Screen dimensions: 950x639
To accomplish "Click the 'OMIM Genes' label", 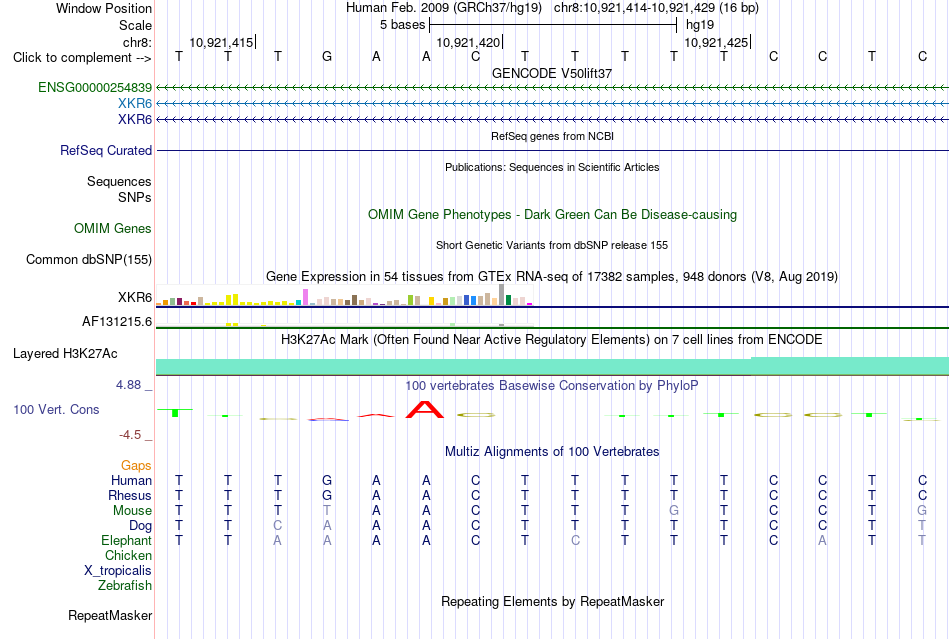I will pyautogui.click(x=113, y=228).
